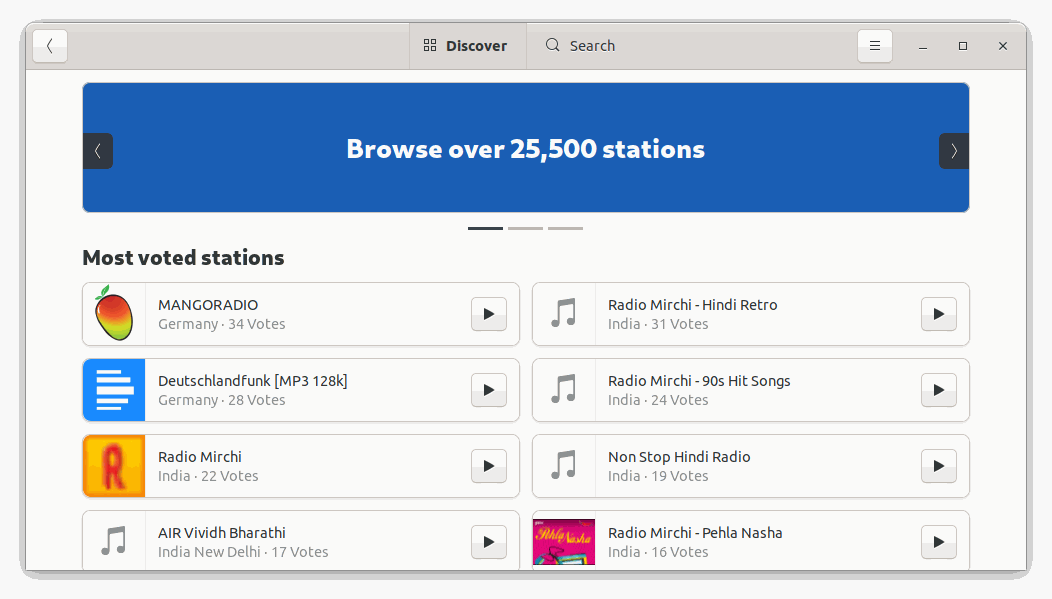Click the Non Stop Hindi Radio note icon
The width and height of the screenshot is (1052, 599).
(564, 465)
